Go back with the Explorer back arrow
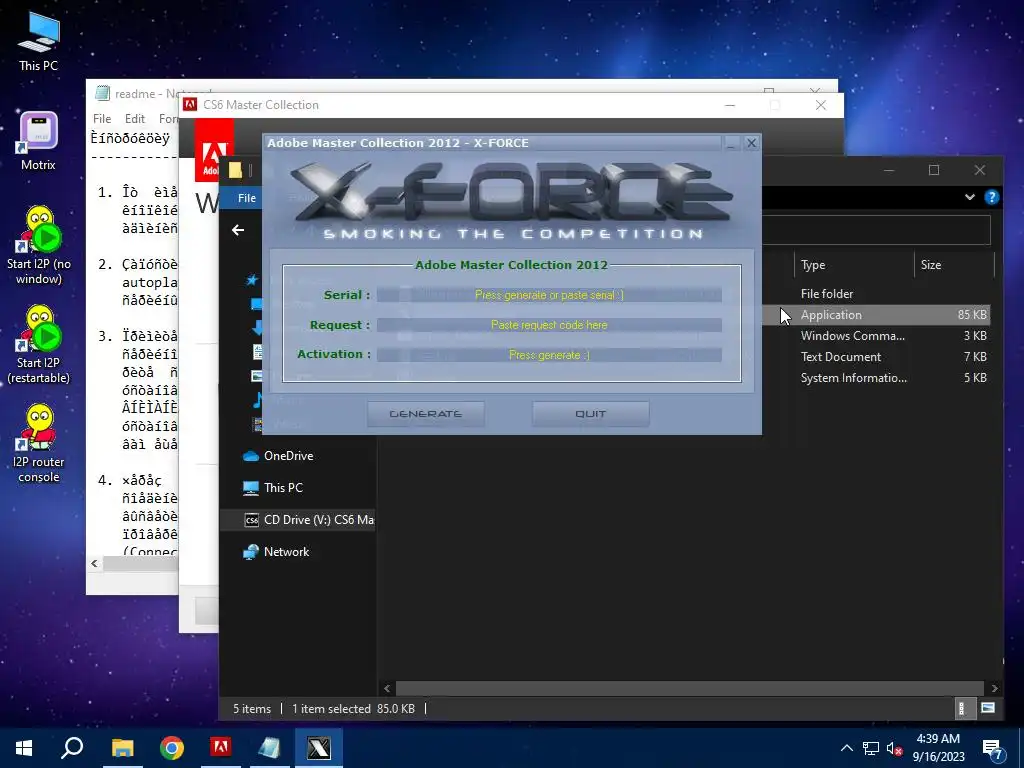 click(238, 230)
